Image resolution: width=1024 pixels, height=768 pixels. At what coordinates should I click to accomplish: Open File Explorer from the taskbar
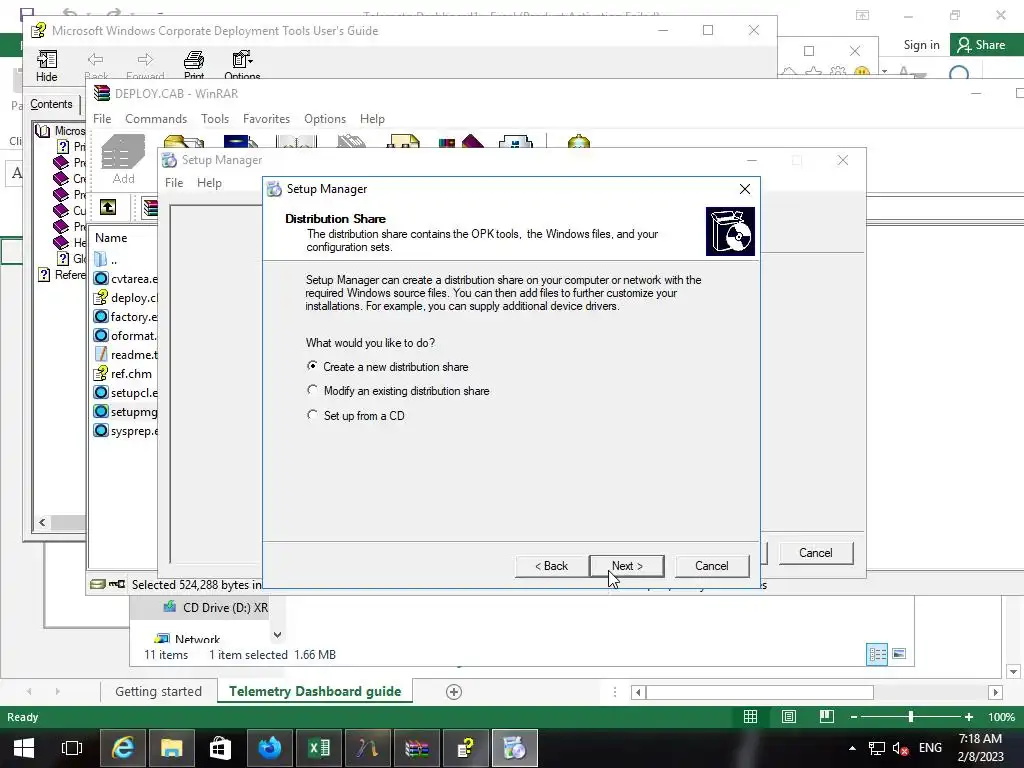point(172,748)
